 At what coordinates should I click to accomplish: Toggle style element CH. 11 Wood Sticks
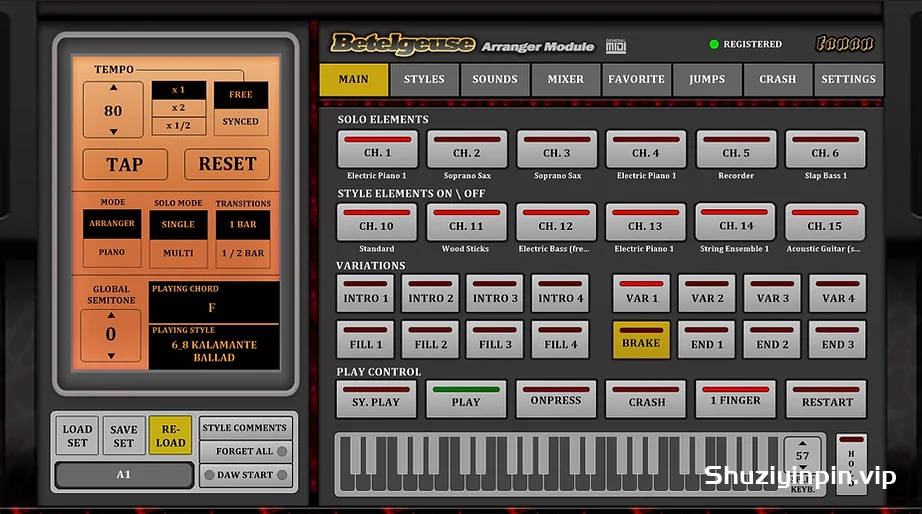(466, 222)
